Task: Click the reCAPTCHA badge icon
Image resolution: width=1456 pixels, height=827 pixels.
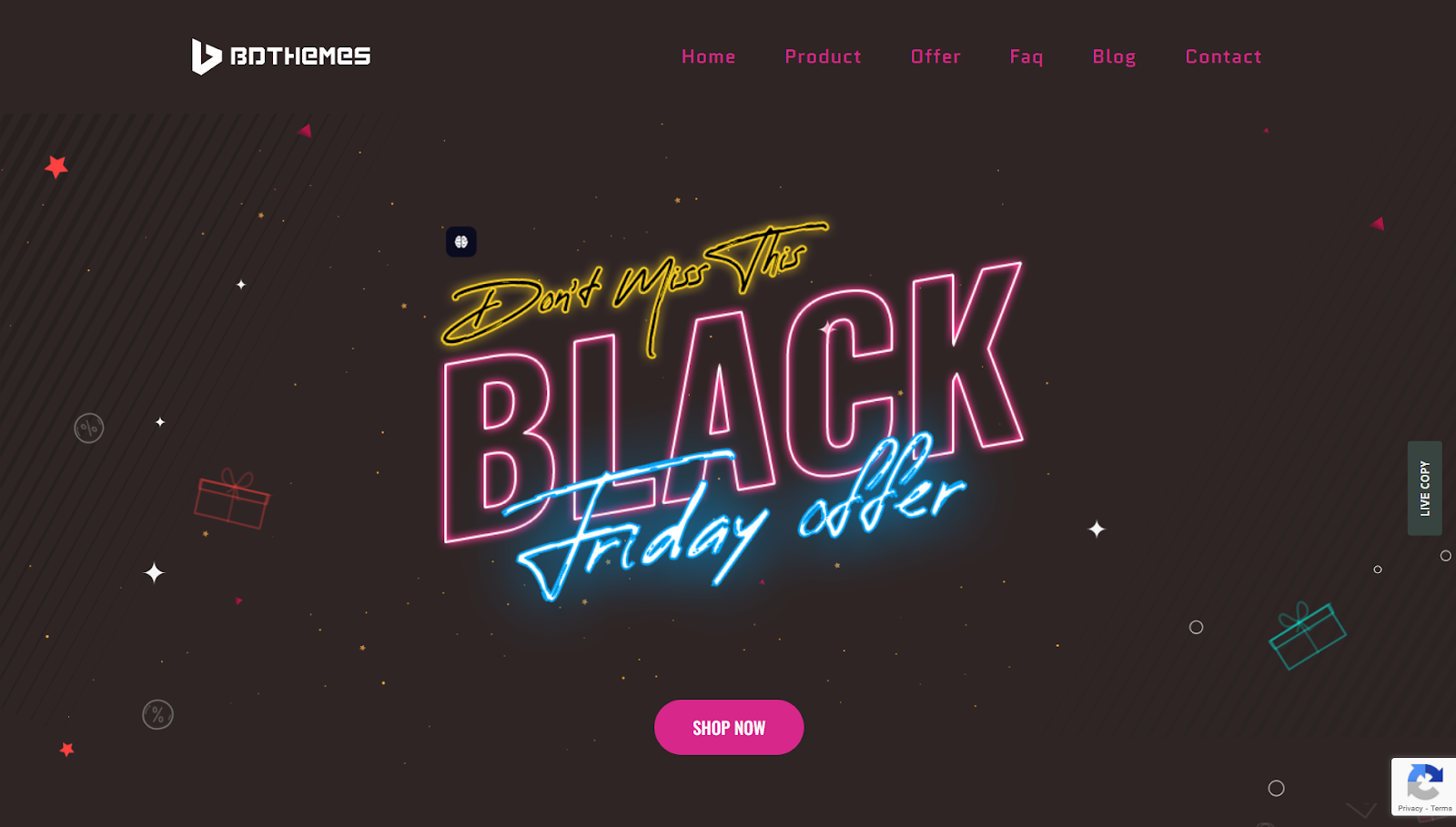Action: 1424,782
